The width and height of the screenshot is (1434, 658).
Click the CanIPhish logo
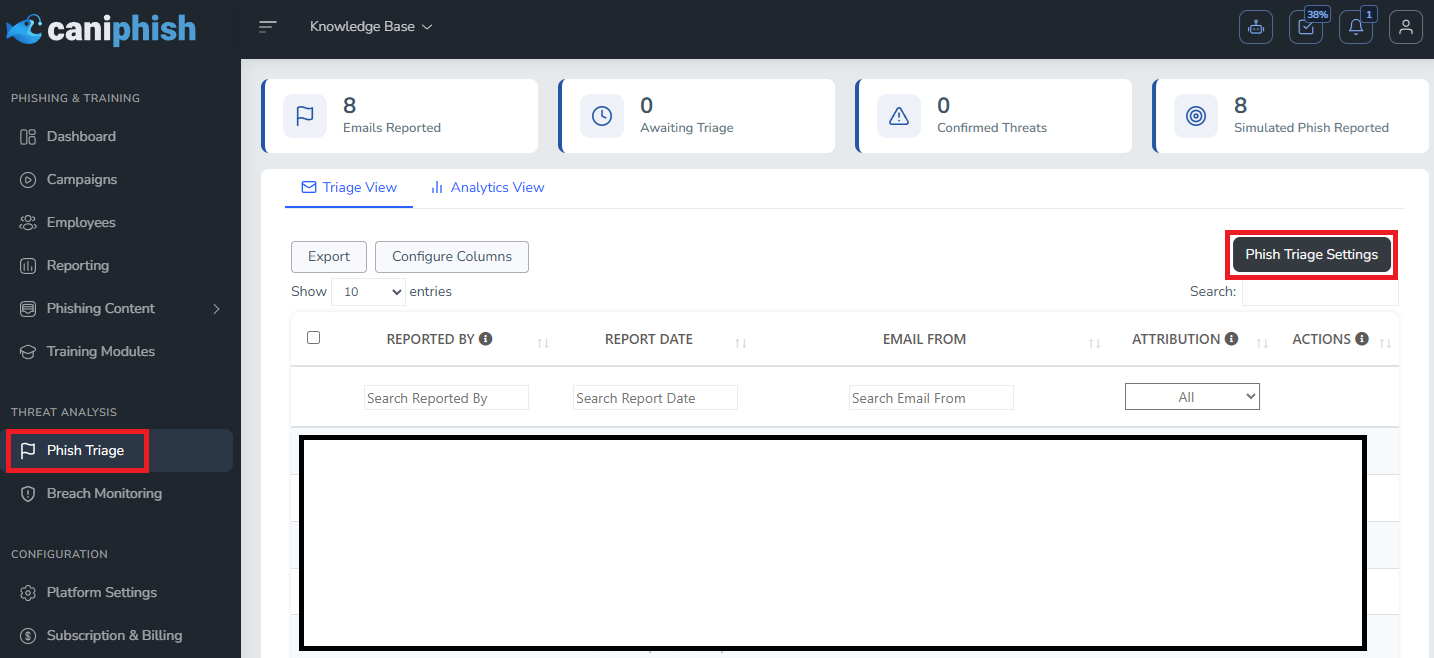point(101,28)
